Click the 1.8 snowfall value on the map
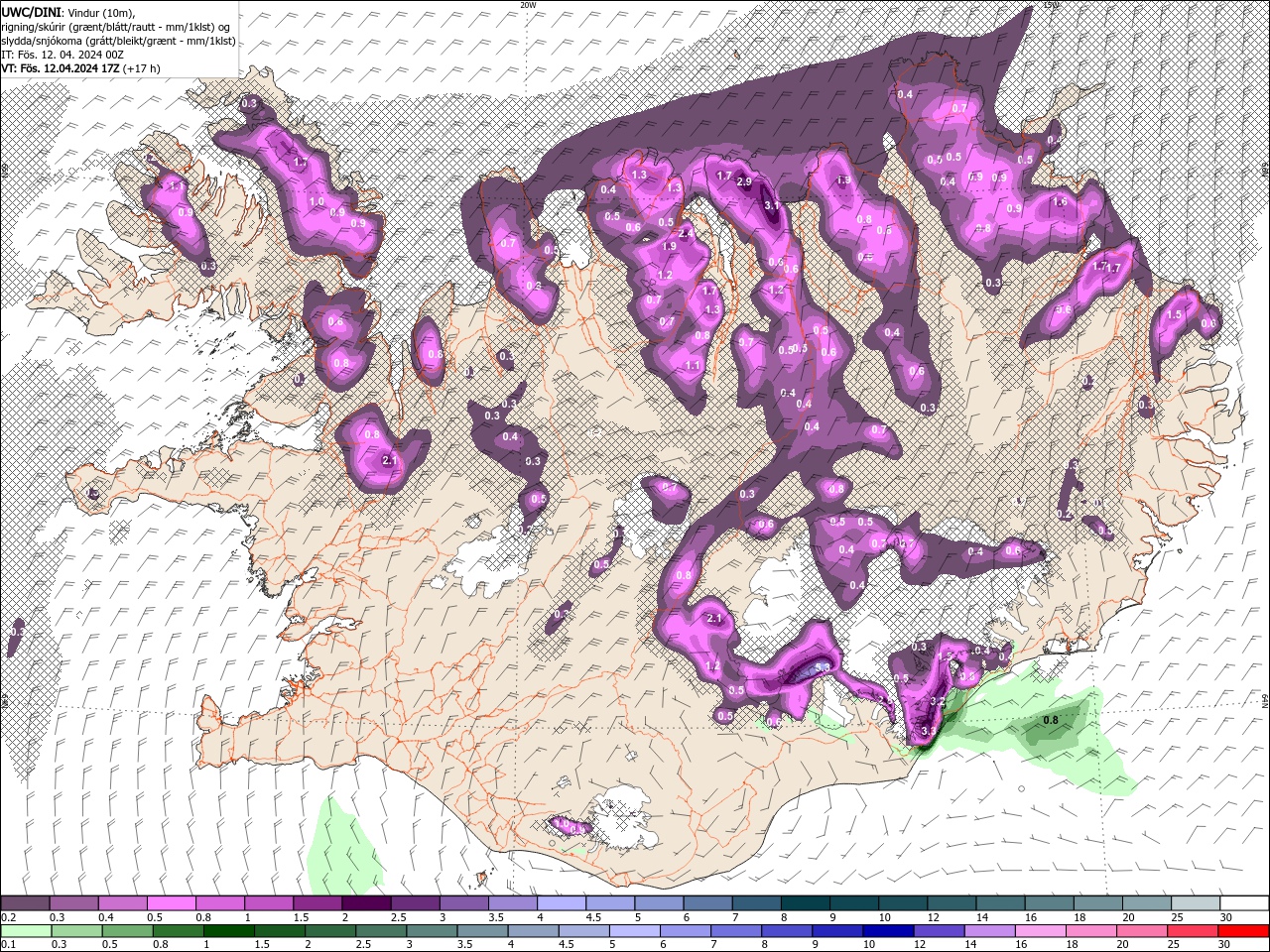This screenshot has height=952, width=1270. pyautogui.click(x=844, y=180)
